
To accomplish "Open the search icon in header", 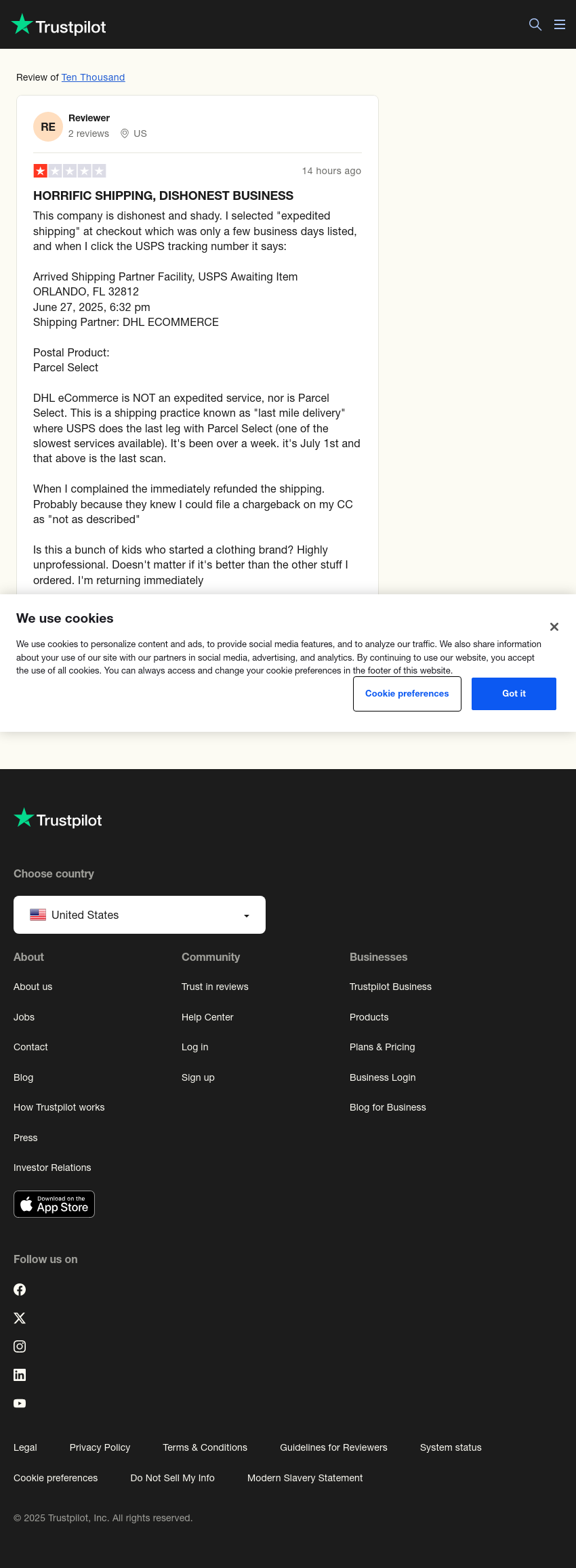I will point(535,24).
